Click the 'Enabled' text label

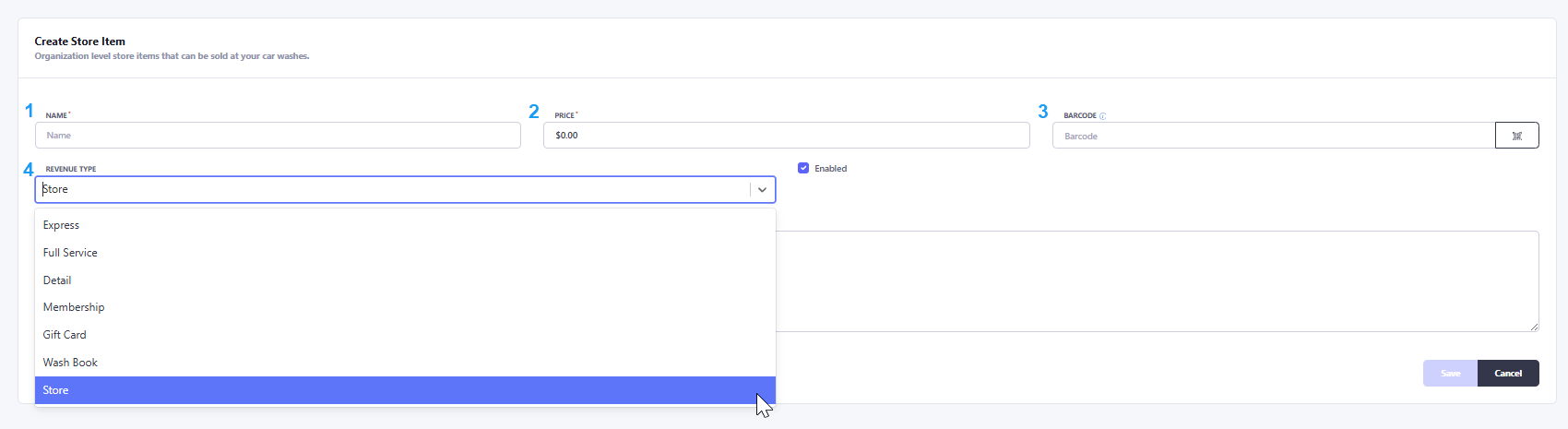click(x=830, y=169)
